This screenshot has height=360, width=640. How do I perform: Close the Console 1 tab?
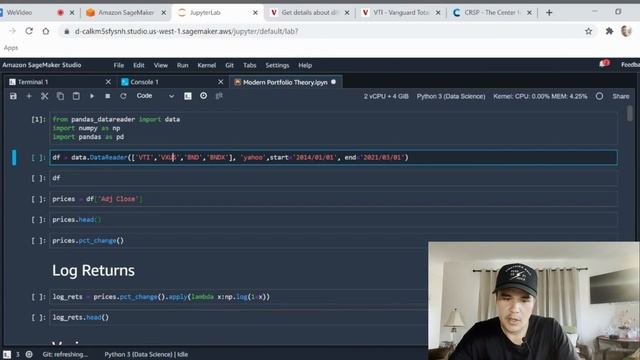(x=220, y=82)
